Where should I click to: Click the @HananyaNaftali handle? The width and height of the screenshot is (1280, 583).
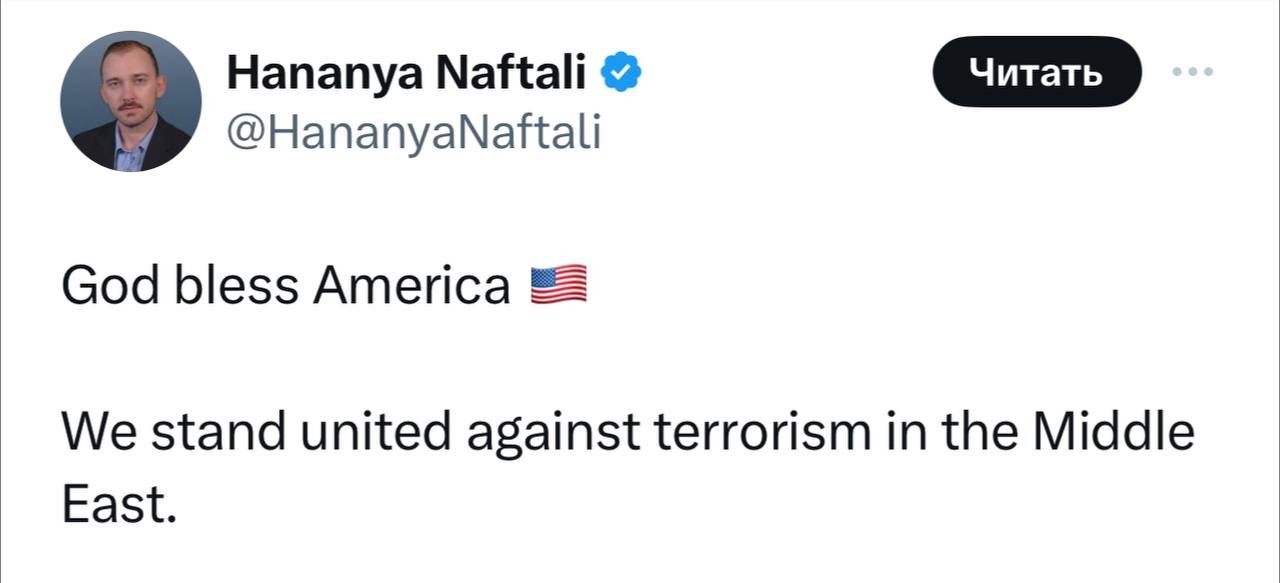pos(414,130)
